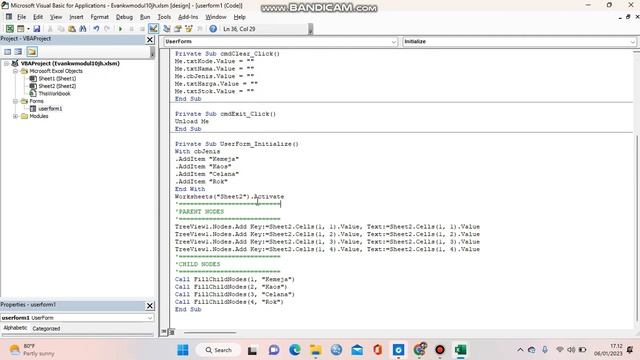This screenshot has width=640, height=360.
Task: Undo the last edit using Undo icon
Action: coord(96,29)
